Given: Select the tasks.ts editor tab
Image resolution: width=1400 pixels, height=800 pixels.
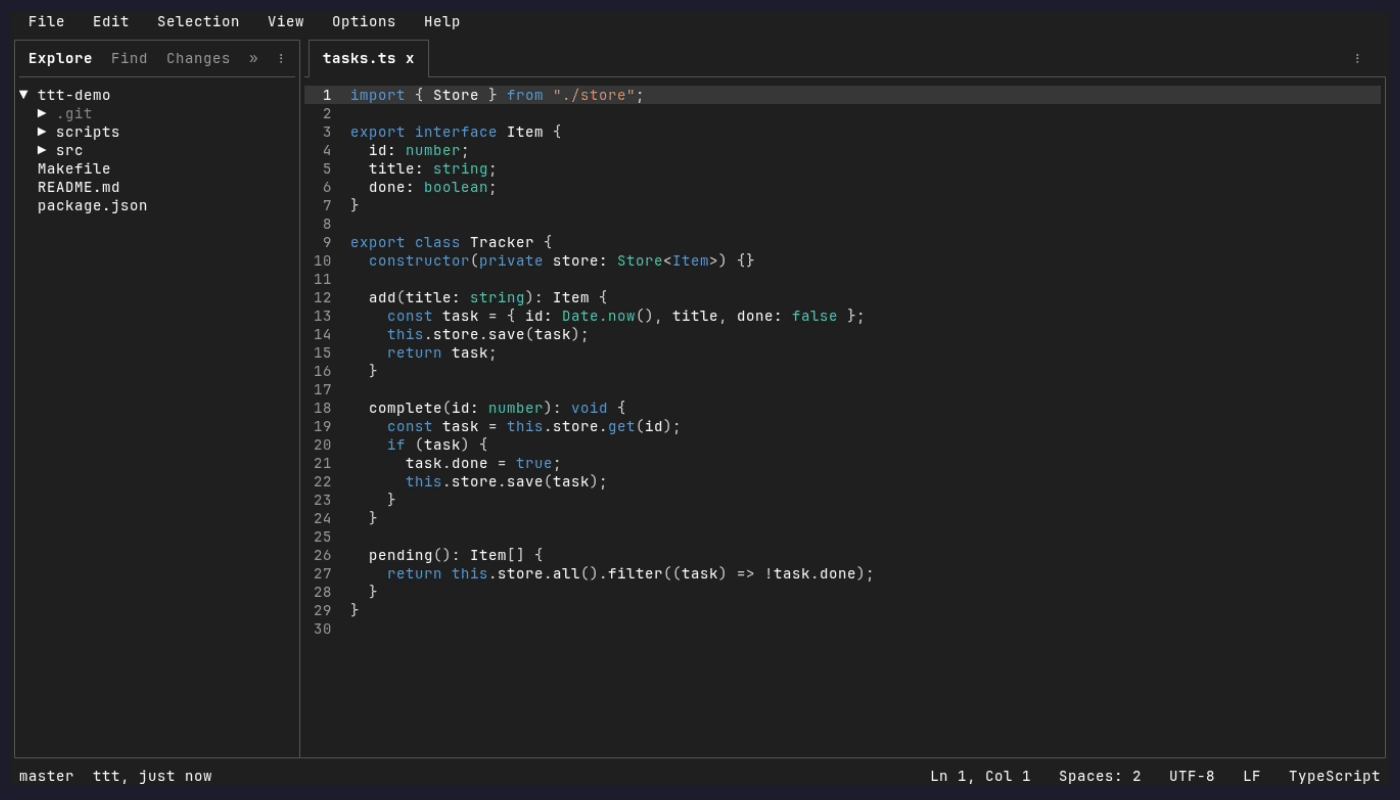Looking at the screenshot, I should click(368, 58).
